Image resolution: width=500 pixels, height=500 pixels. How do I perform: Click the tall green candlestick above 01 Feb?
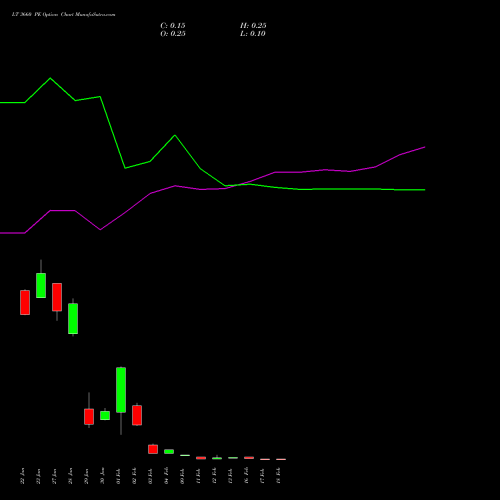coord(121,390)
